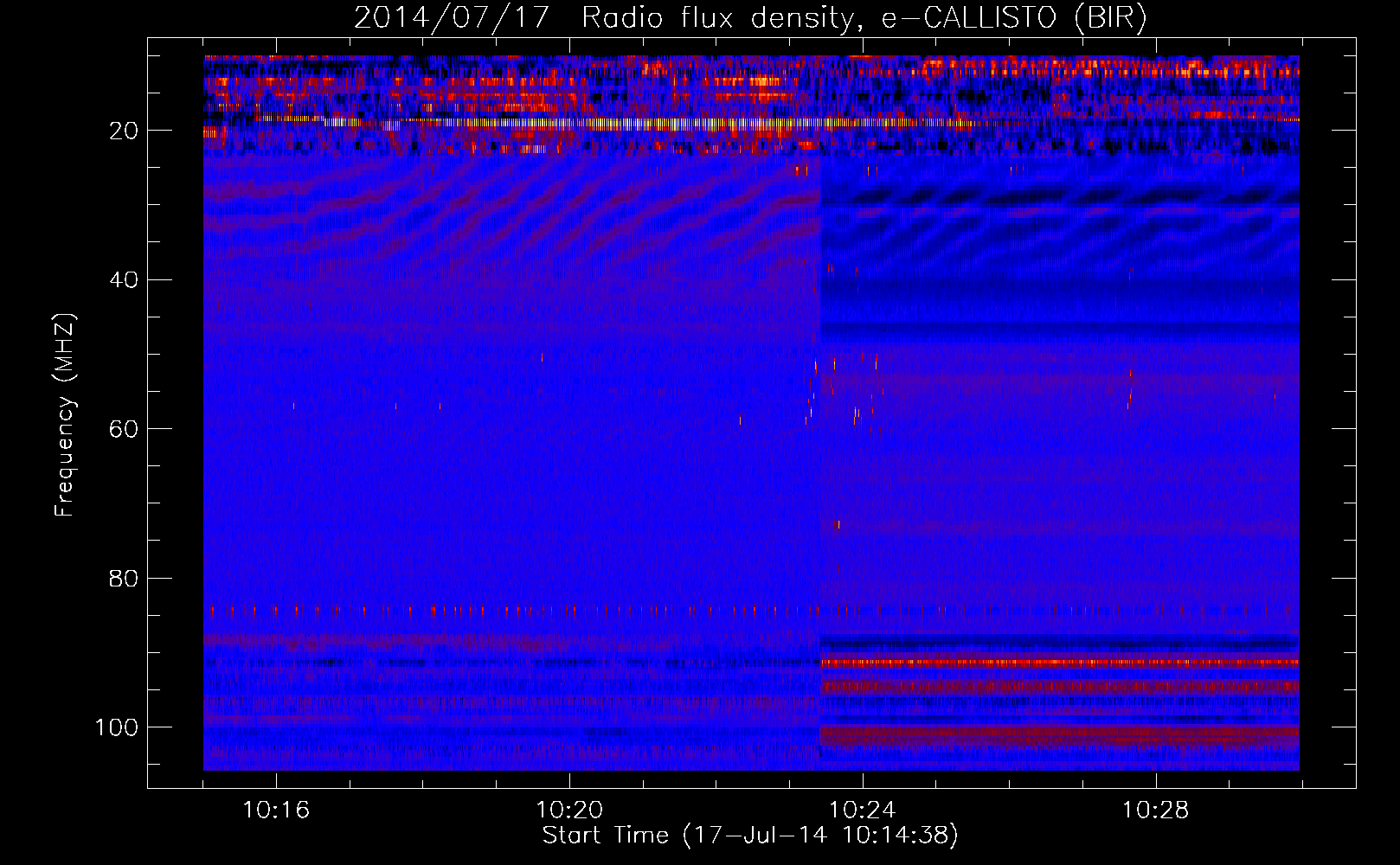Click the 100 frequency tick label

117,727
